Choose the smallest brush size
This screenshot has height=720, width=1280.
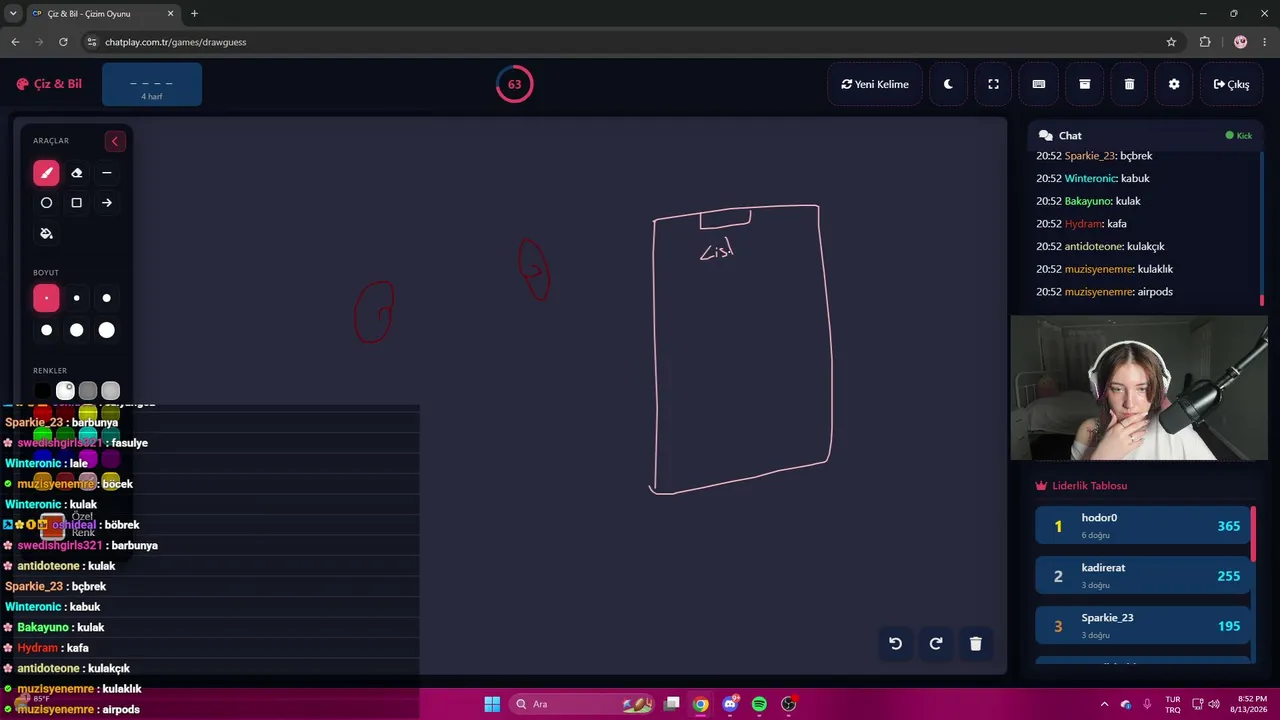(46, 298)
